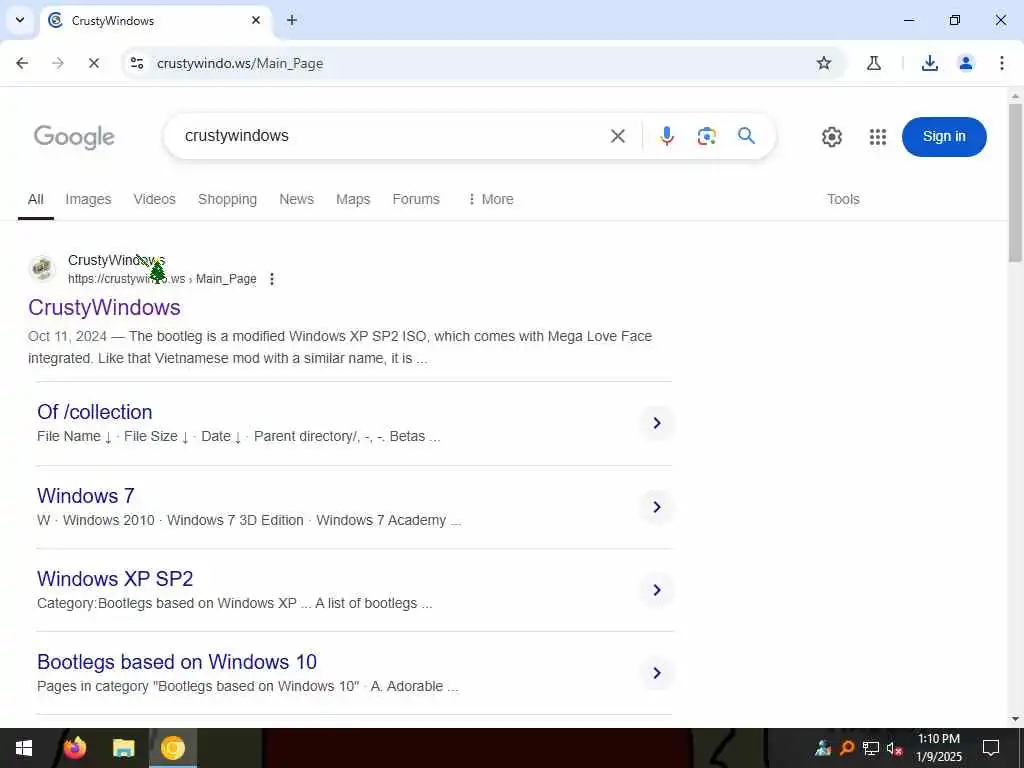Open the Of /collection sitelink
This screenshot has width=1024, height=768.
(95, 412)
